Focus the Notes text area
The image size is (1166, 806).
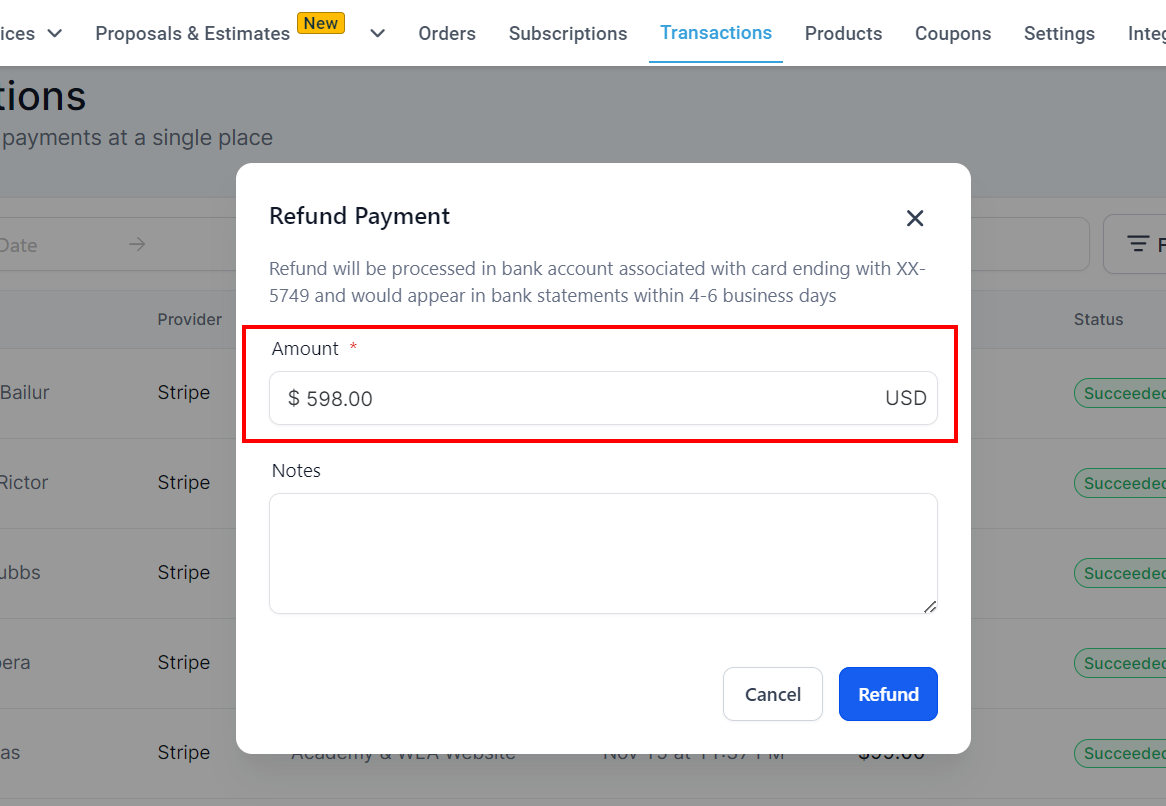tap(603, 553)
